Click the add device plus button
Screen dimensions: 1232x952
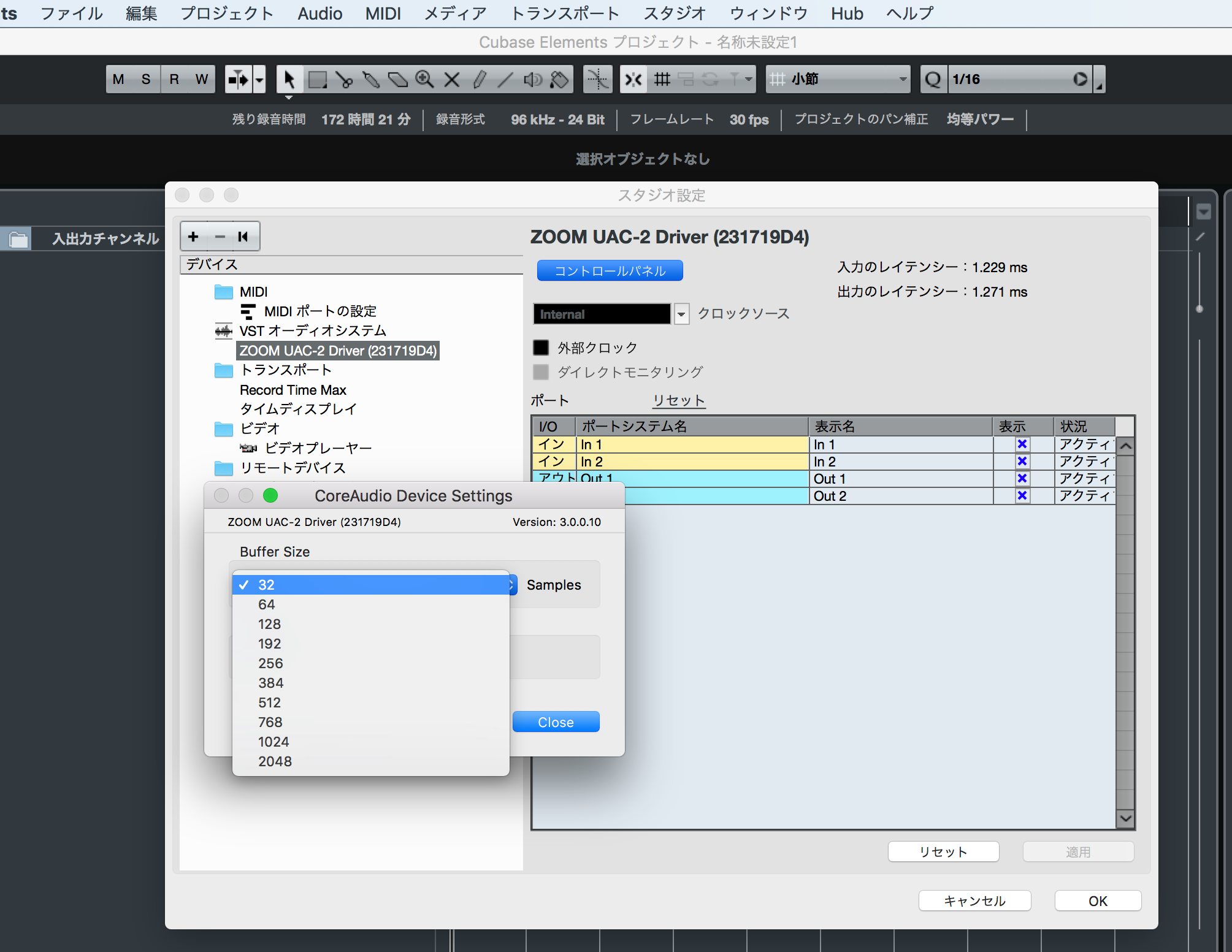coord(193,237)
